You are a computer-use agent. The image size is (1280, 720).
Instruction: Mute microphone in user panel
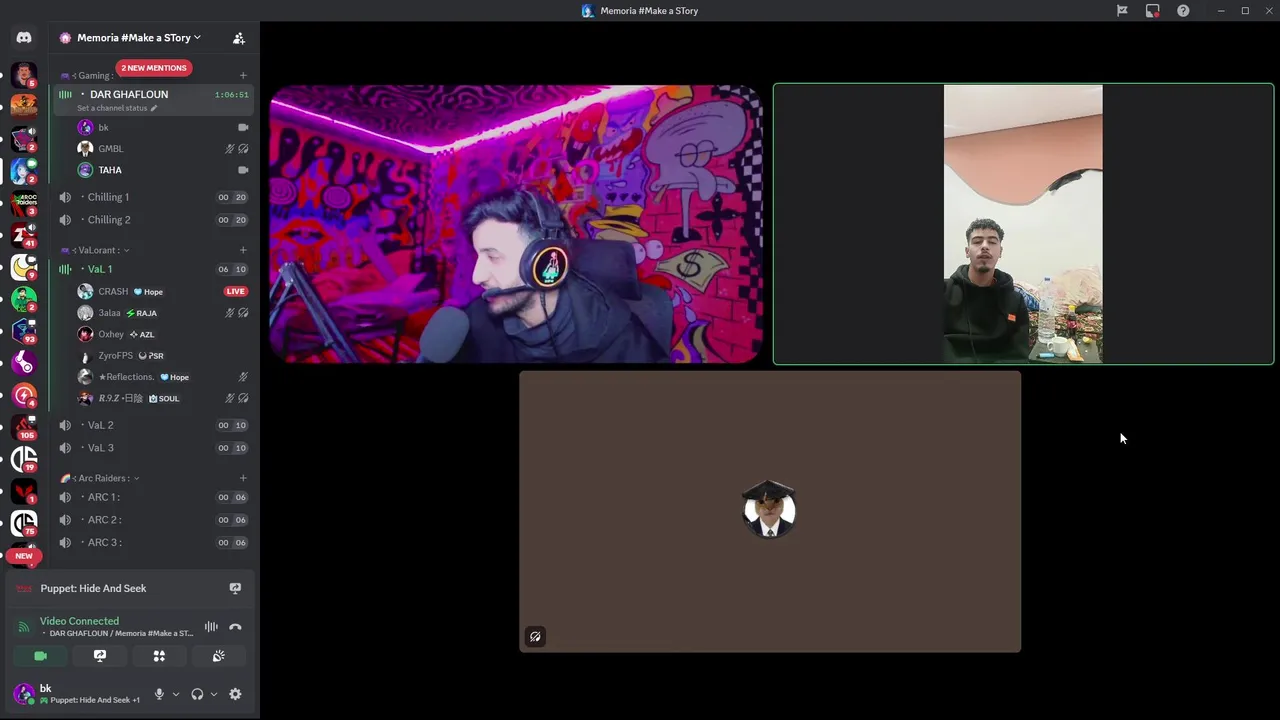coord(159,694)
